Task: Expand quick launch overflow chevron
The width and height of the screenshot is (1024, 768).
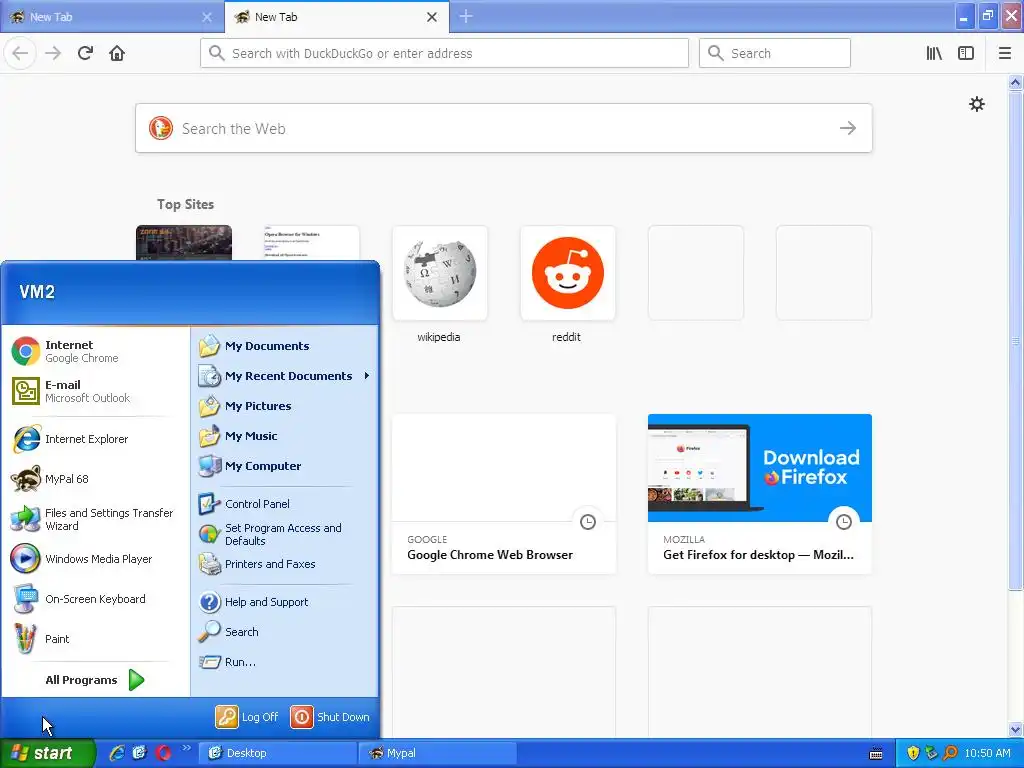Action: pyautogui.click(x=186, y=748)
